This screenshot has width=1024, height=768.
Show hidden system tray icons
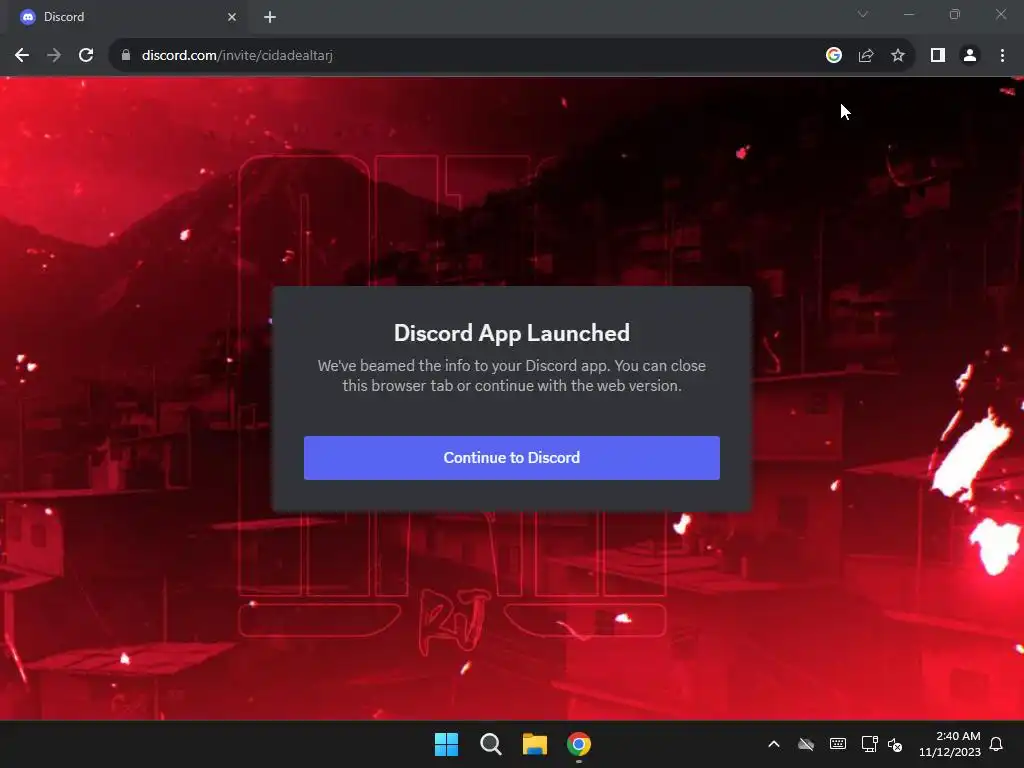[x=774, y=744]
